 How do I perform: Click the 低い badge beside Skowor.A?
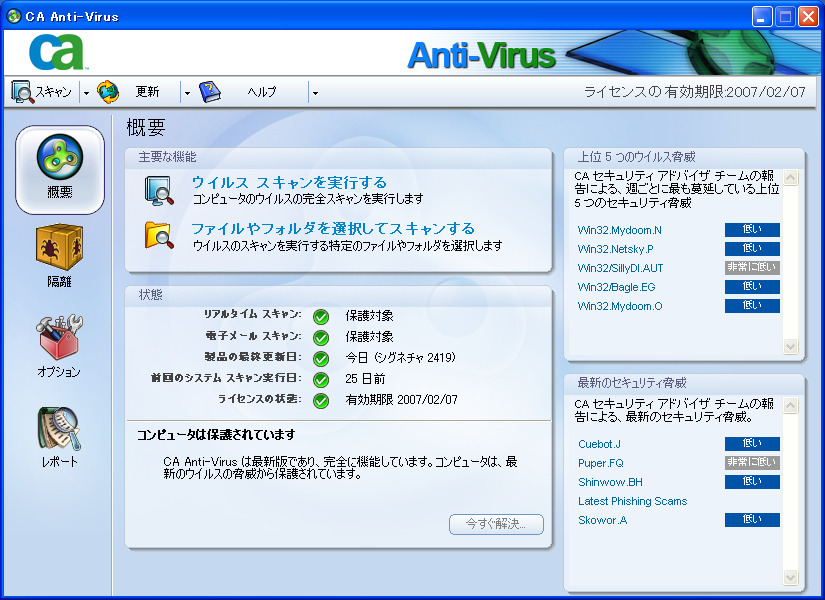click(752, 519)
